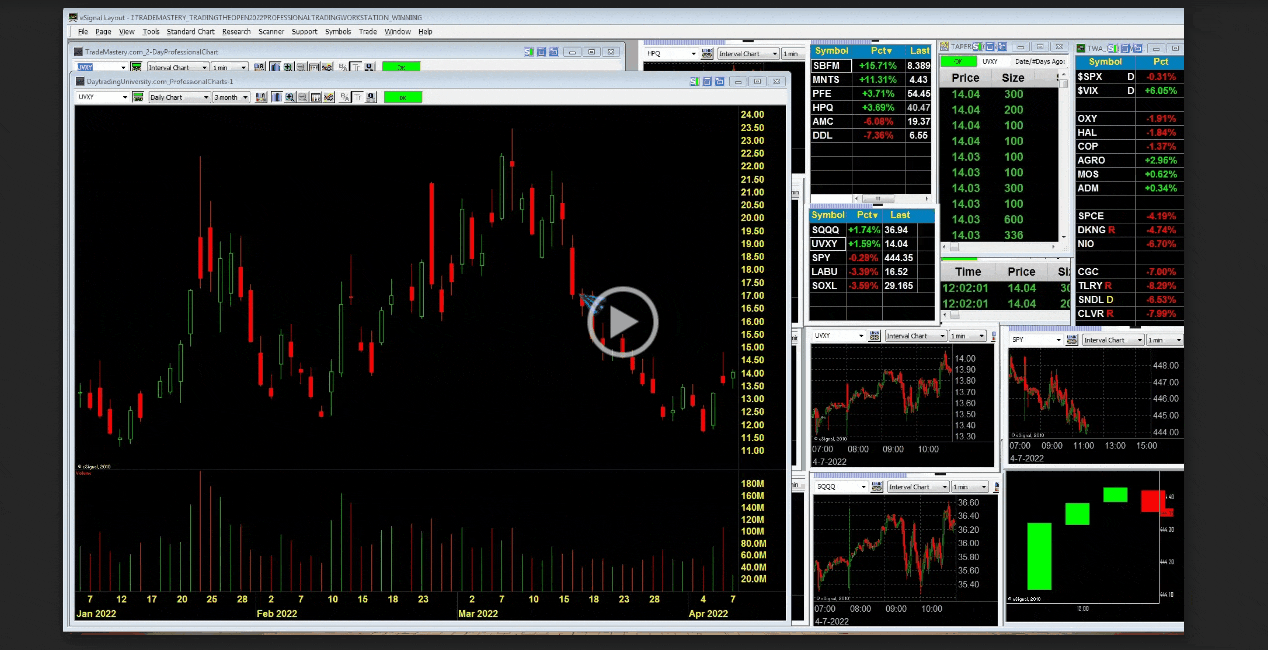Open the 3 month range dropdown
The image size is (1268, 650).
(x=245, y=97)
